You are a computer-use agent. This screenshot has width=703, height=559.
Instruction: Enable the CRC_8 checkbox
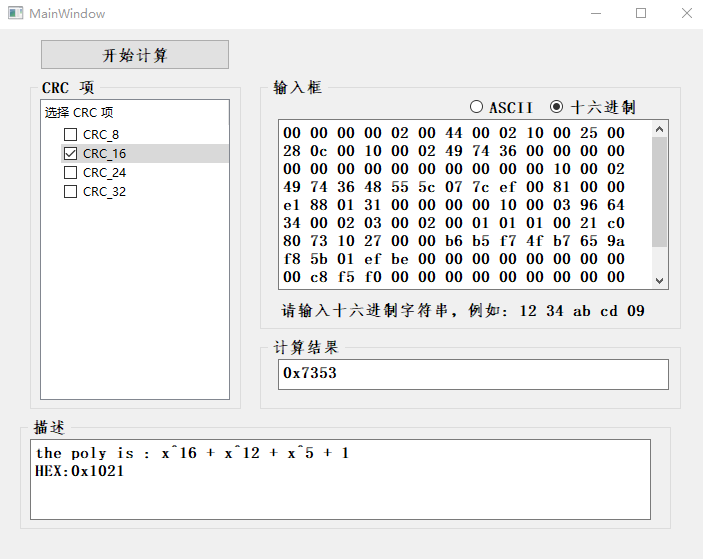pyautogui.click(x=70, y=134)
